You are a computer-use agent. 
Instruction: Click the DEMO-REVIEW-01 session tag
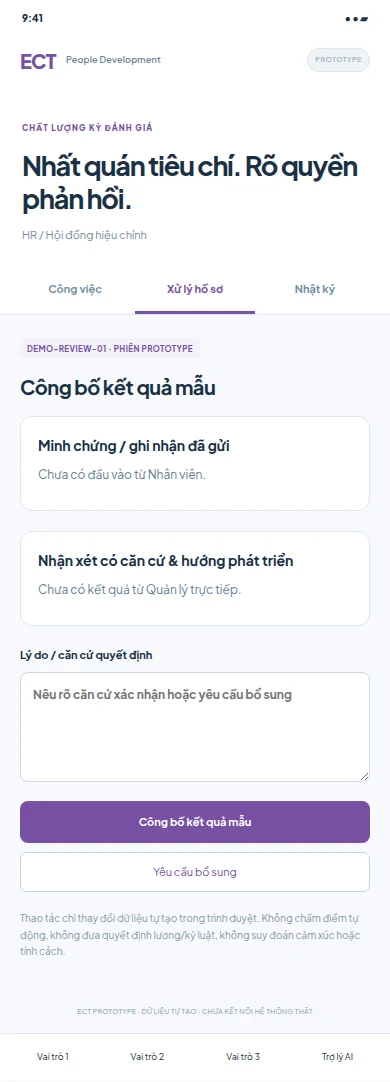(x=110, y=348)
